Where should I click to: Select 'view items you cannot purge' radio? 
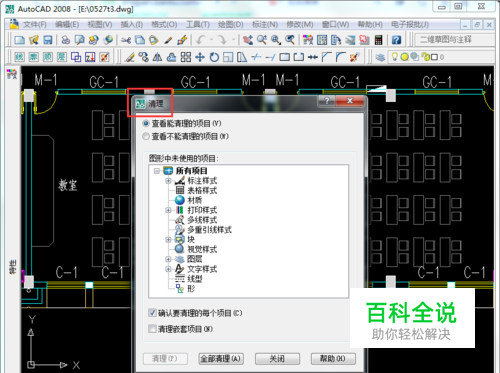(146, 136)
